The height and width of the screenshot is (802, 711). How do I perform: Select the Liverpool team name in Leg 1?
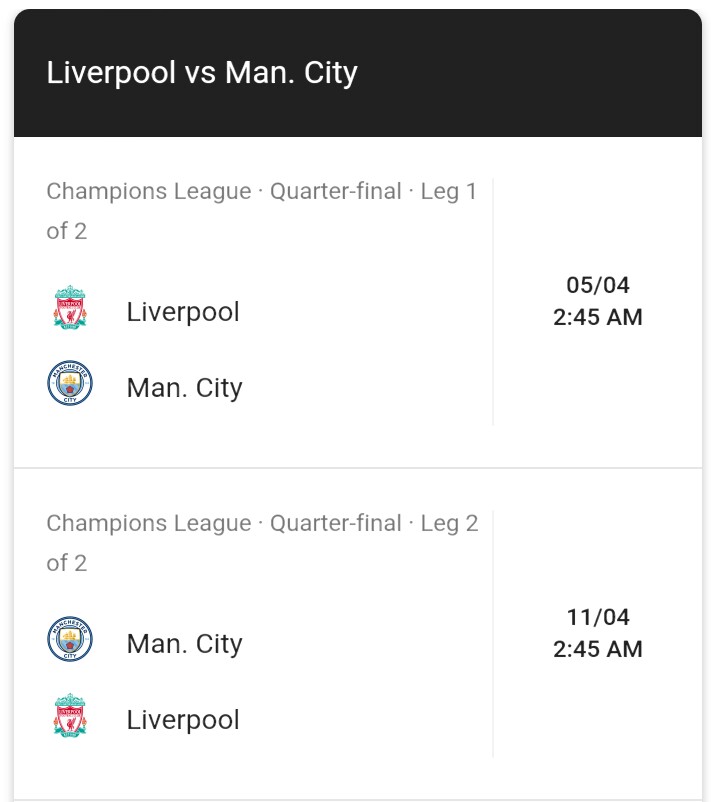click(183, 312)
